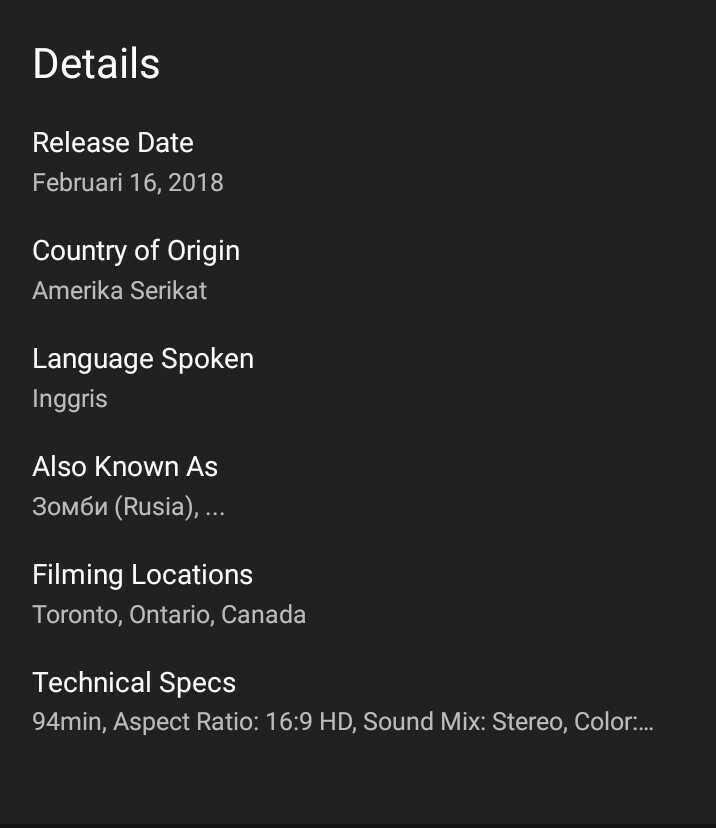
Task: Click the Details section title
Action: click(x=96, y=64)
